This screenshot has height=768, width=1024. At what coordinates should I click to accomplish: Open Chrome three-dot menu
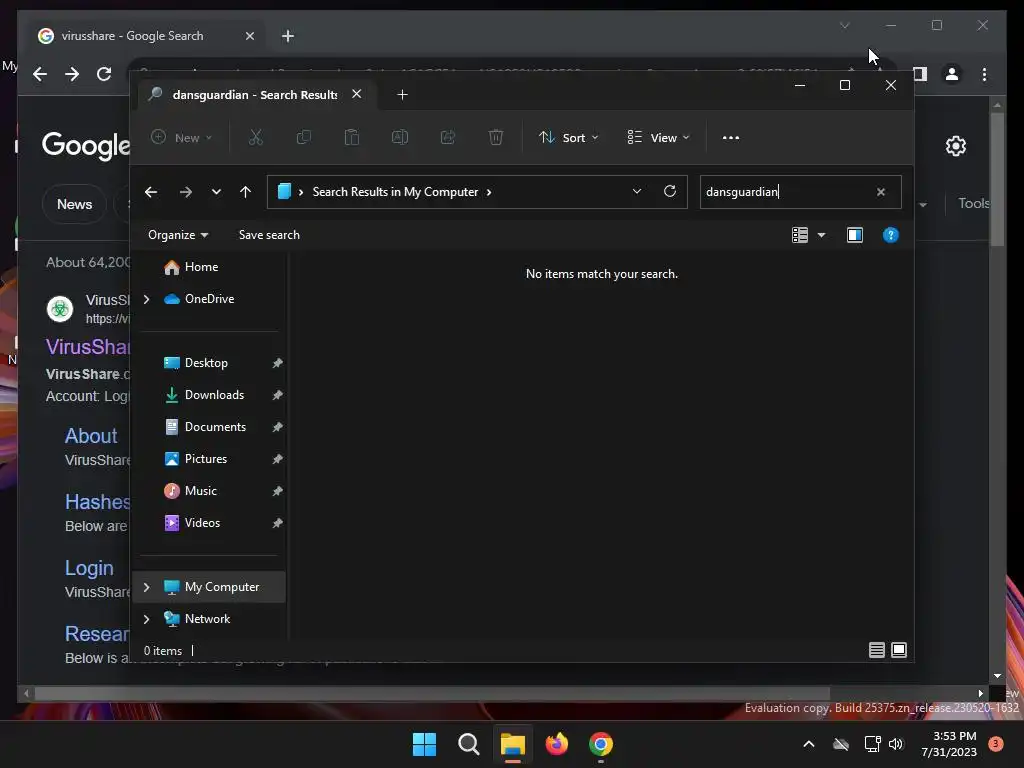[x=984, y=74]
